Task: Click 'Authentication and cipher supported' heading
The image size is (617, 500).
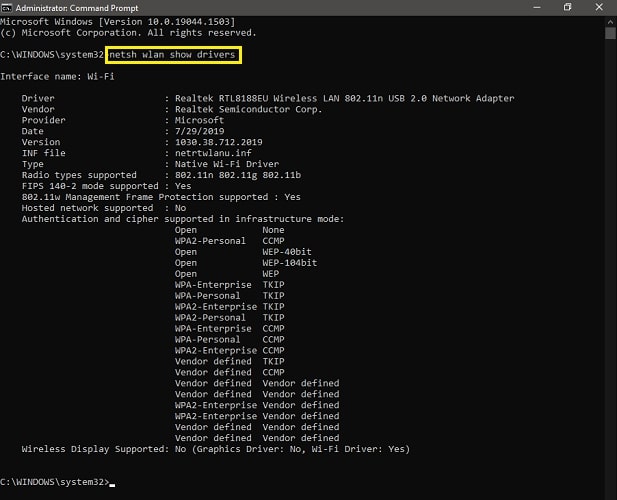Action: [183, 219]
